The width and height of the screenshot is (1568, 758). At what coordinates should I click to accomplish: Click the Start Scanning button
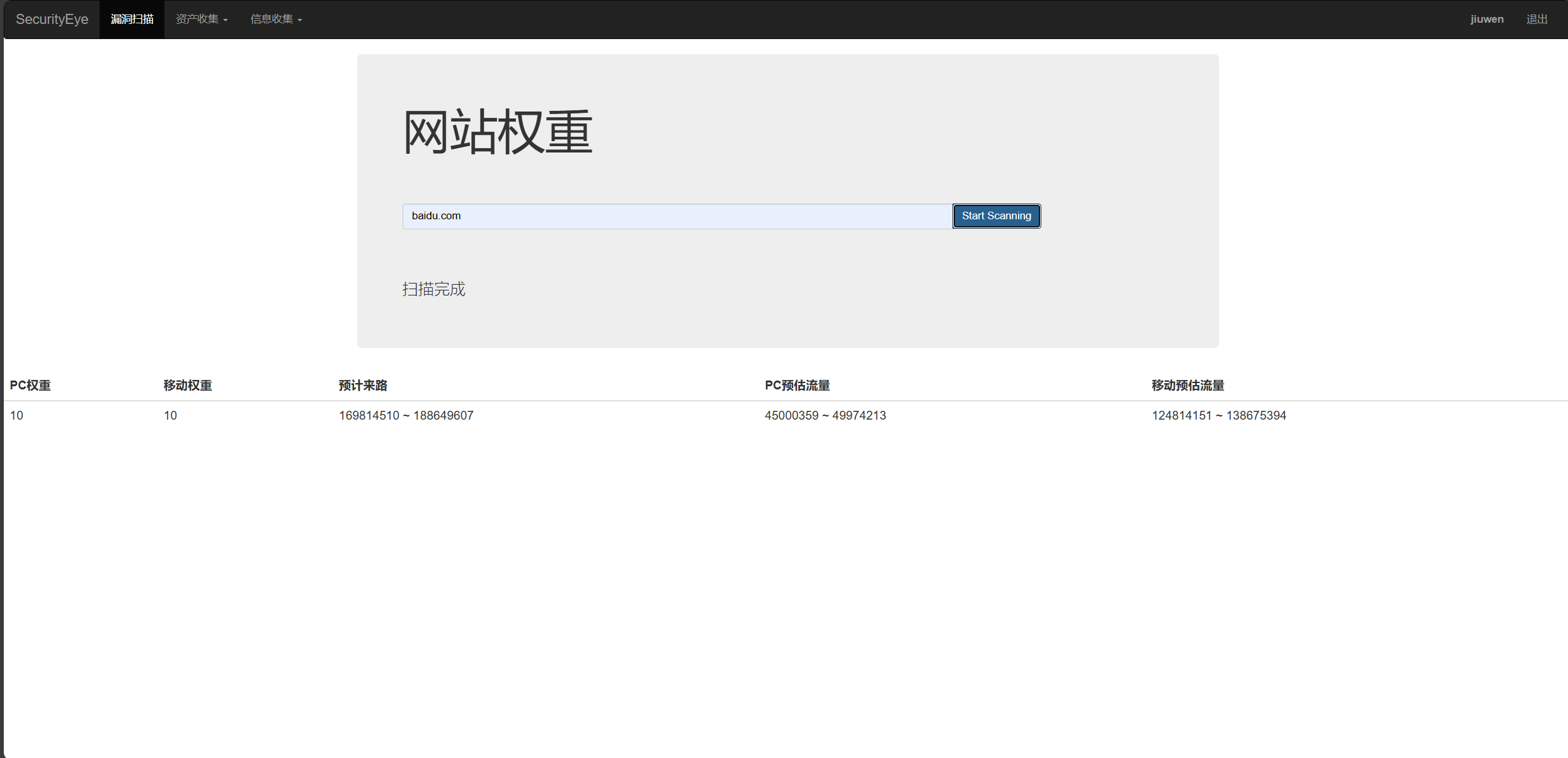pyautogui.click(x=996, y=215)
